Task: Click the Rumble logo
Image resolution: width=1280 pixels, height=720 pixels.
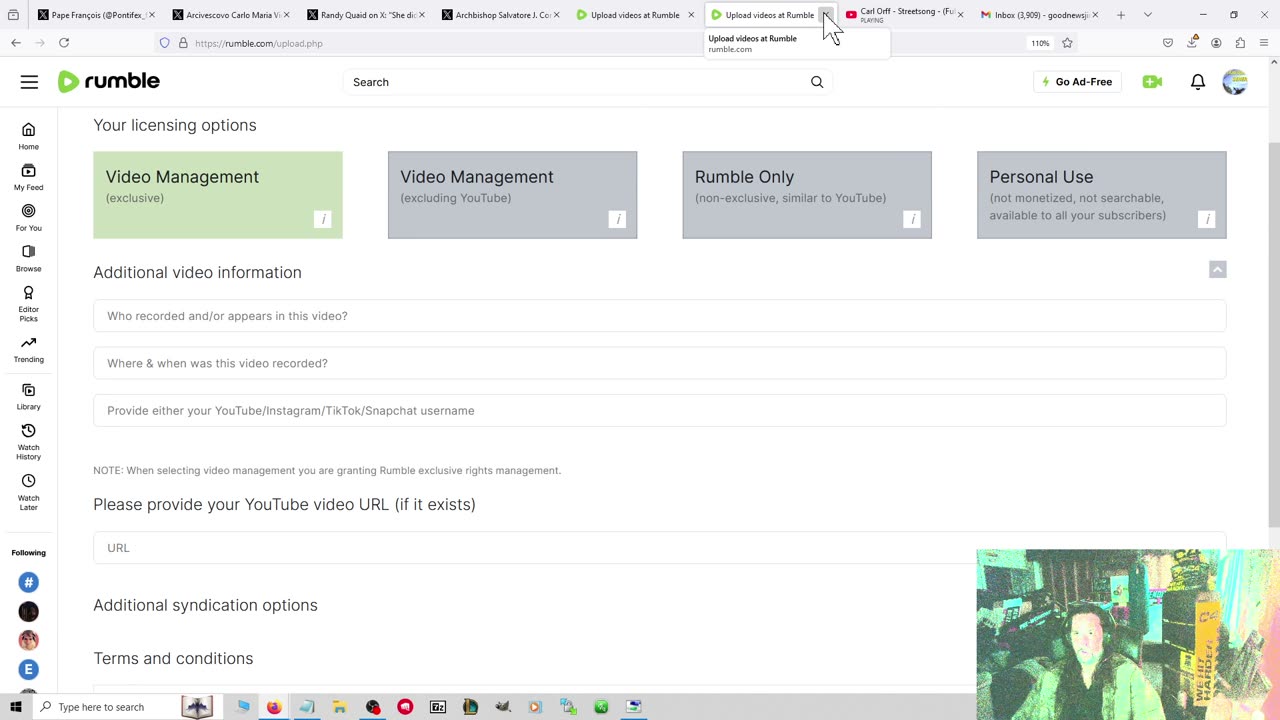Action: click(109, 82)
